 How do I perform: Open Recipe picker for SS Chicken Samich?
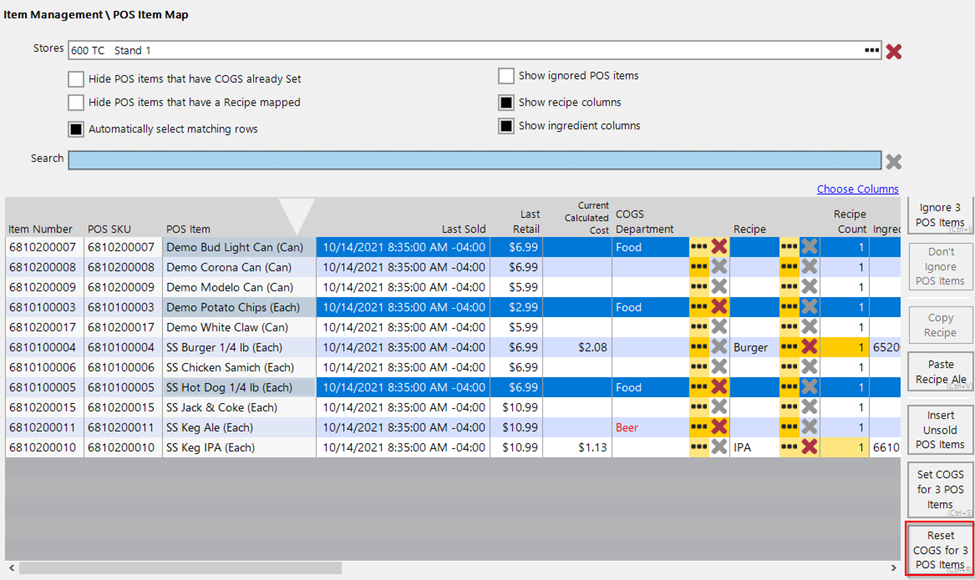(789, 367)
